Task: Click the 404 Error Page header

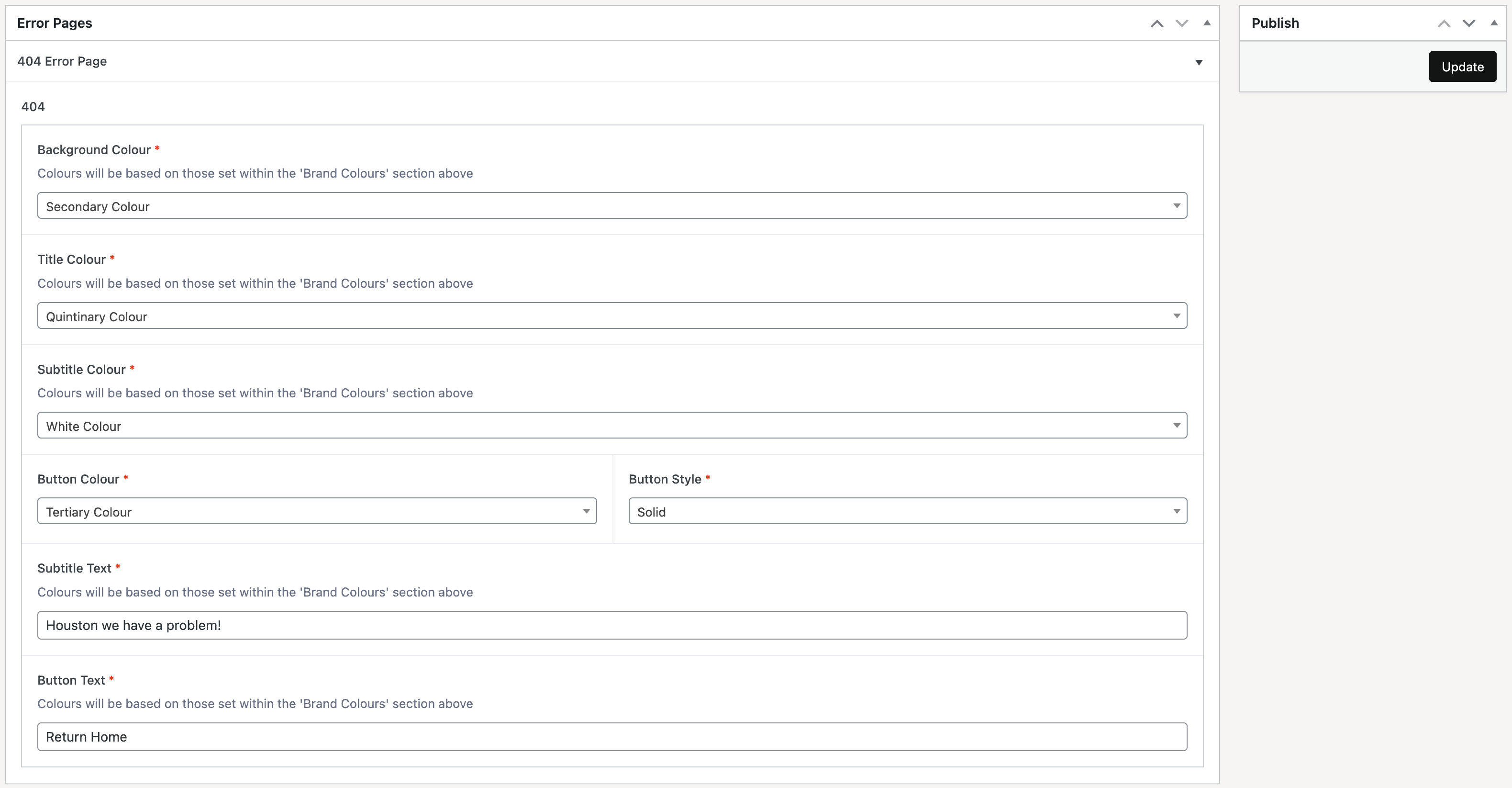Action: [x=62, y=62]
